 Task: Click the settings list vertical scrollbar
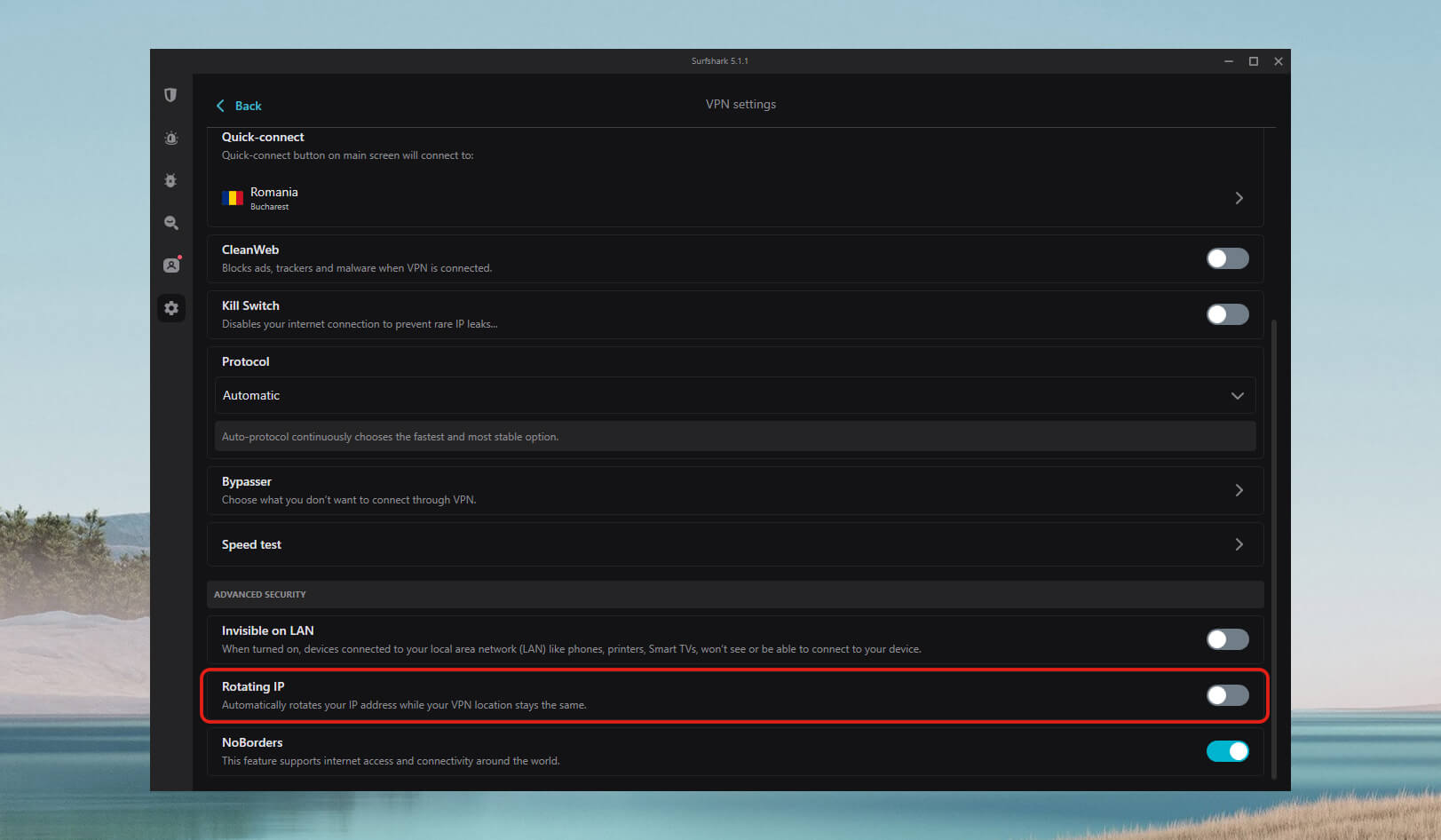tap(1274, 549)
